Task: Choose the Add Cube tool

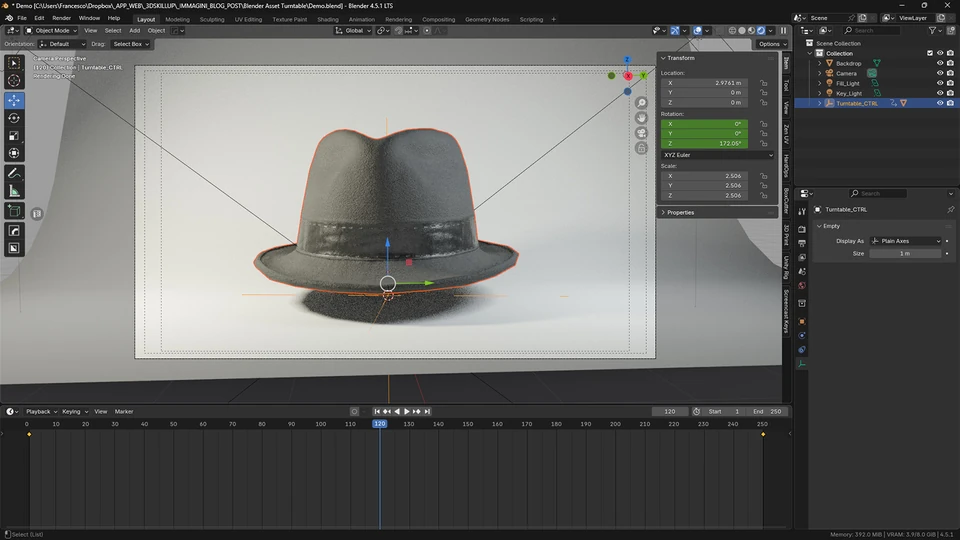Action: 14,211
